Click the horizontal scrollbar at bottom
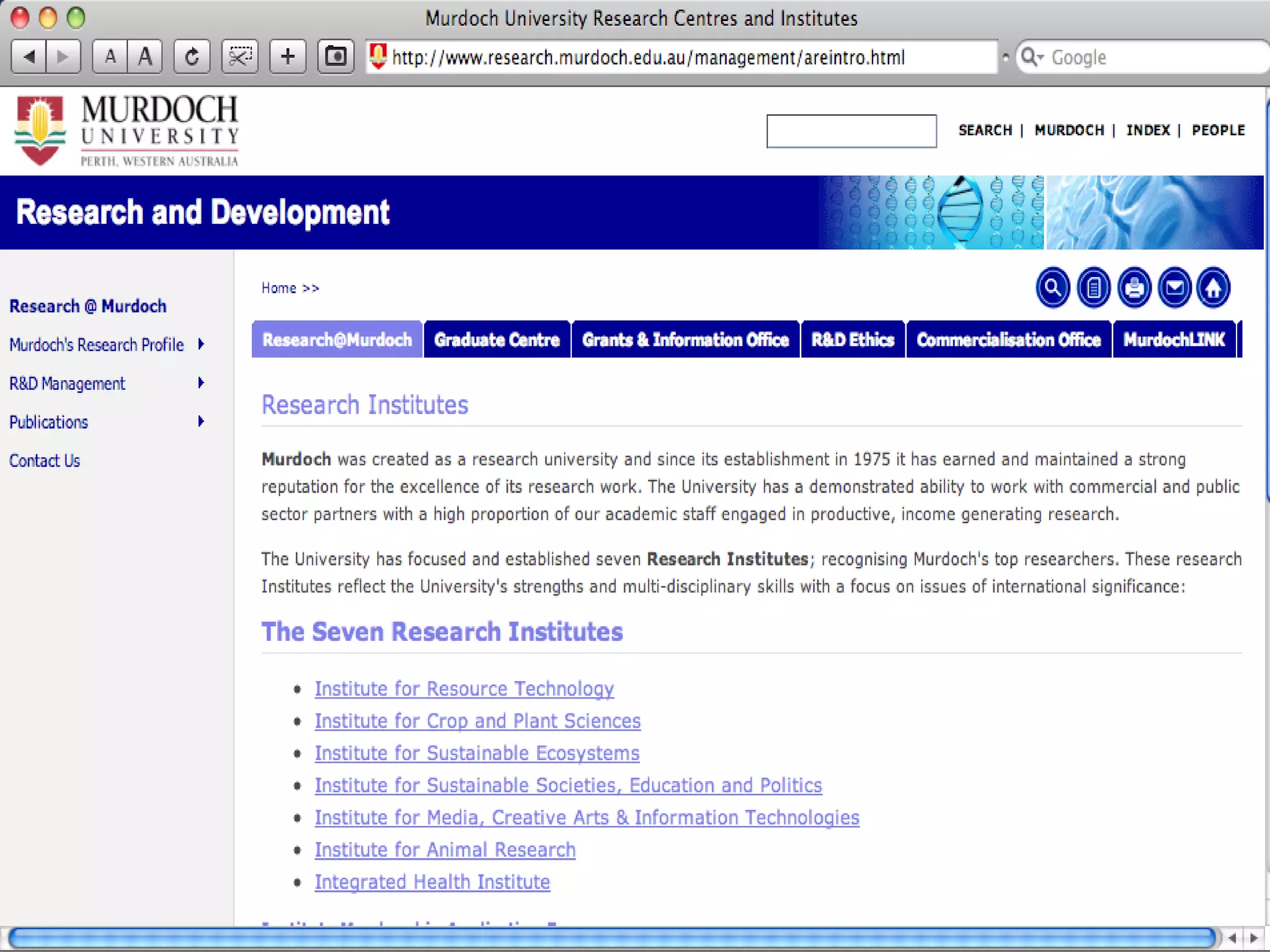Viewport: 1270px width, 952px height. pyautogui.click(x=611, y=938)
